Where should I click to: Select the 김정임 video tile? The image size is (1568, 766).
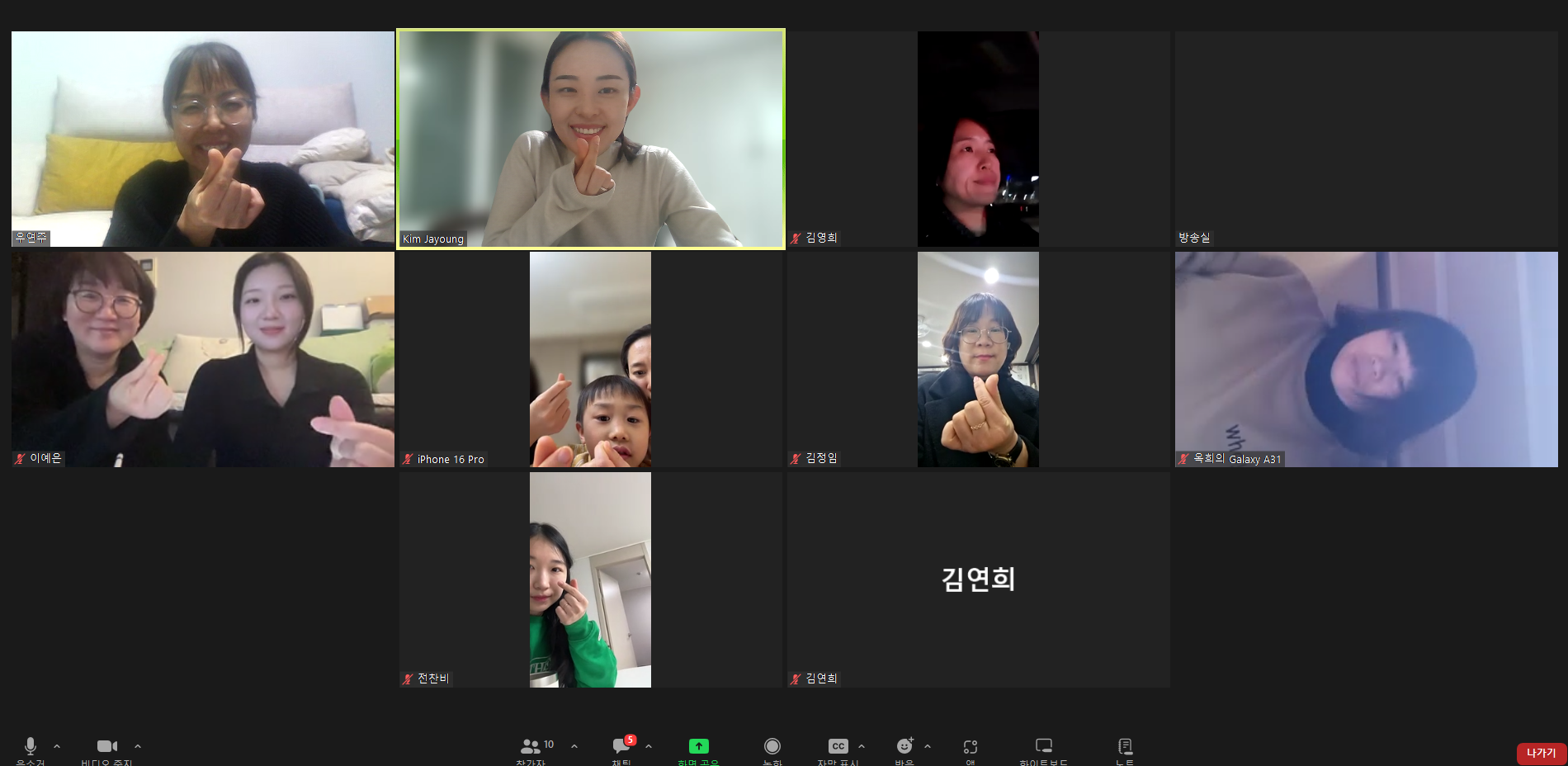pos(978,359)
